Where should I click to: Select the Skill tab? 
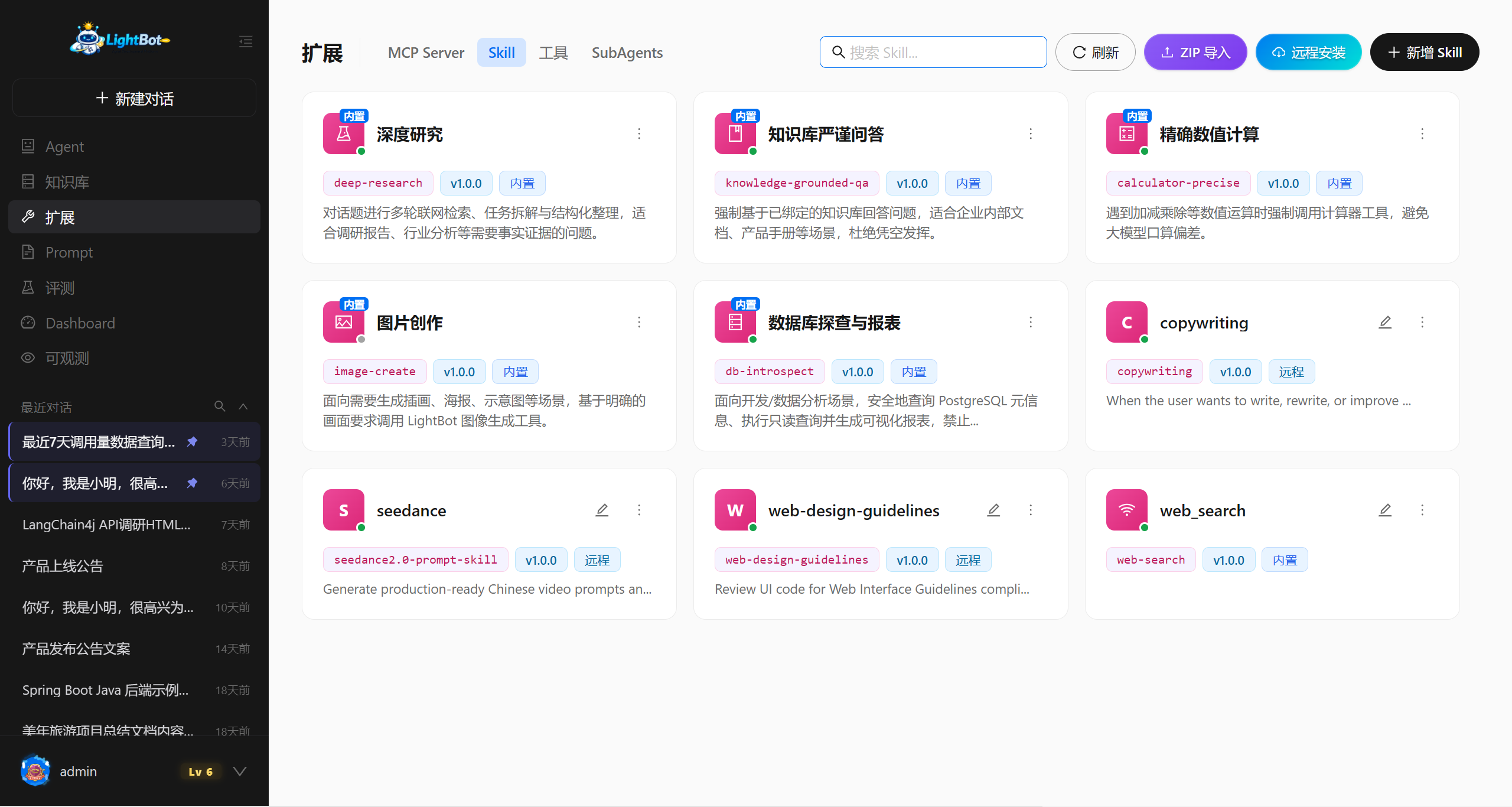pyautogui.click(x=501, y=53)
